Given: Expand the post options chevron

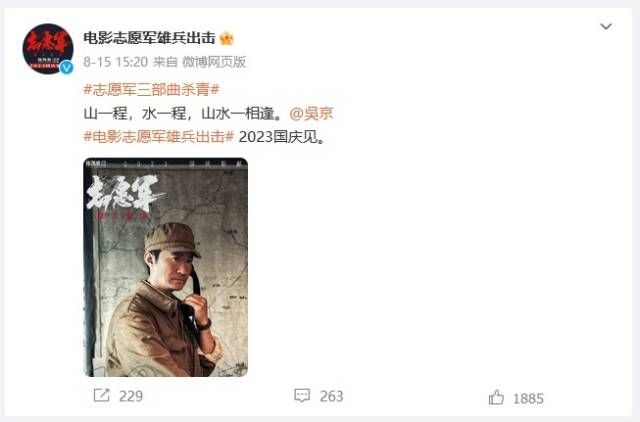Looking at the screenshot, I should (606, 27).
